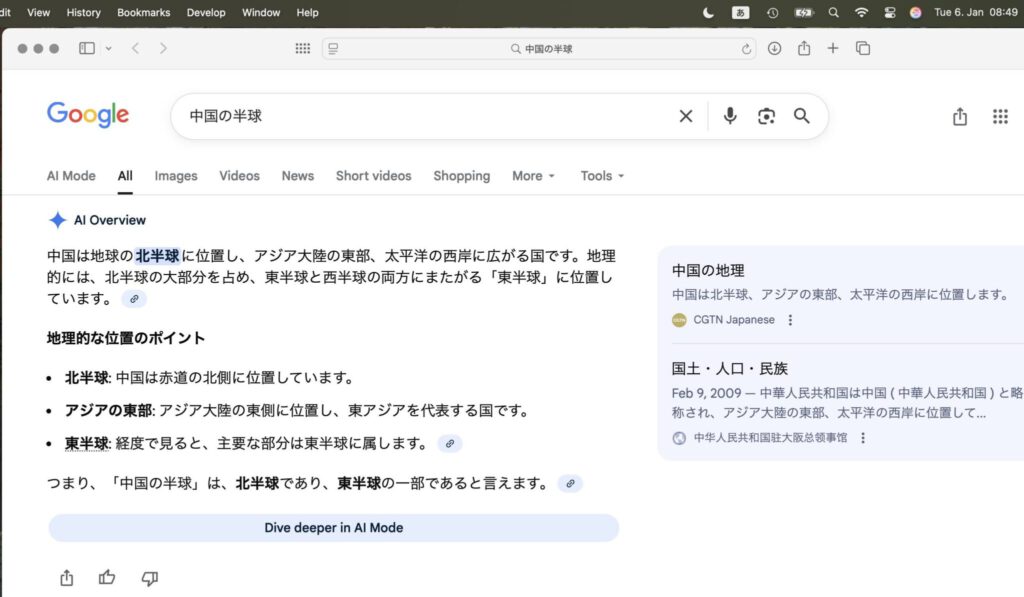1024x597 pixels.
Task: Give thumbs up to AI Overview
Action: point(107,578)
